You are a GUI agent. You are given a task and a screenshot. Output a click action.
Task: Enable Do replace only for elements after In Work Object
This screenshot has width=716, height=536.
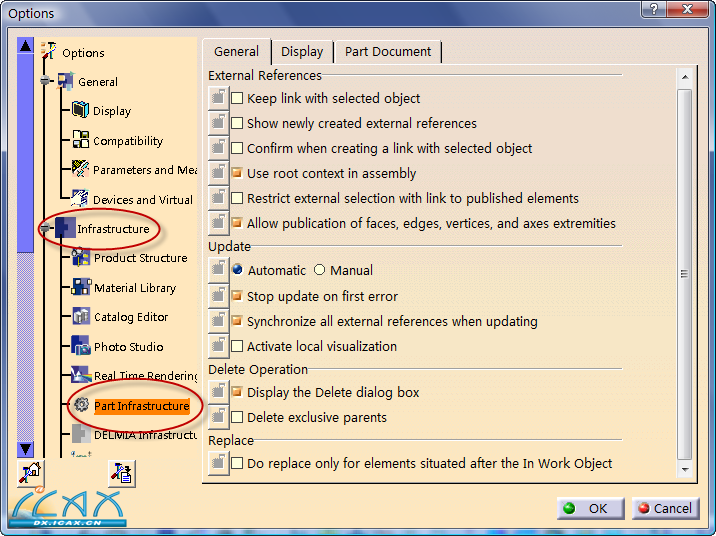coord(237,463)
